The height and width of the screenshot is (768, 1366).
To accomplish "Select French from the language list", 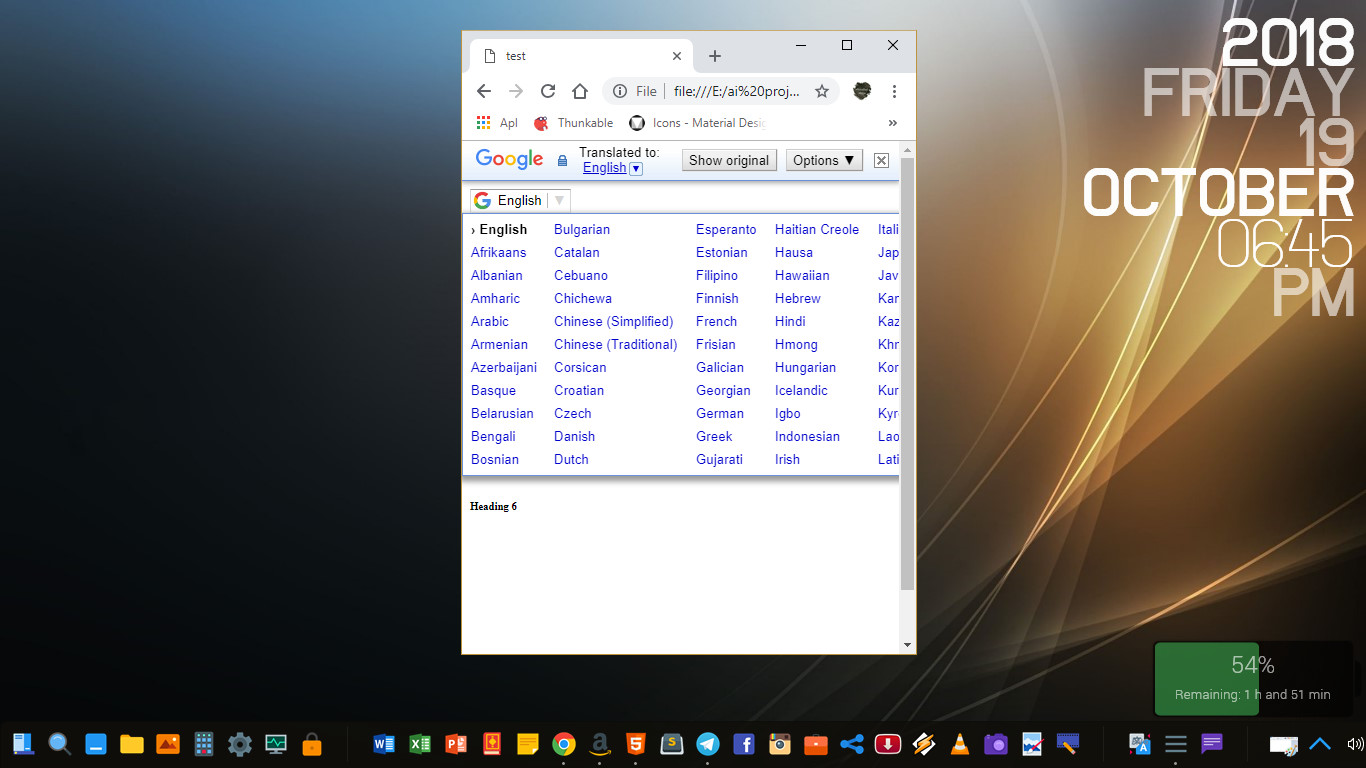I will click(716, 321).
